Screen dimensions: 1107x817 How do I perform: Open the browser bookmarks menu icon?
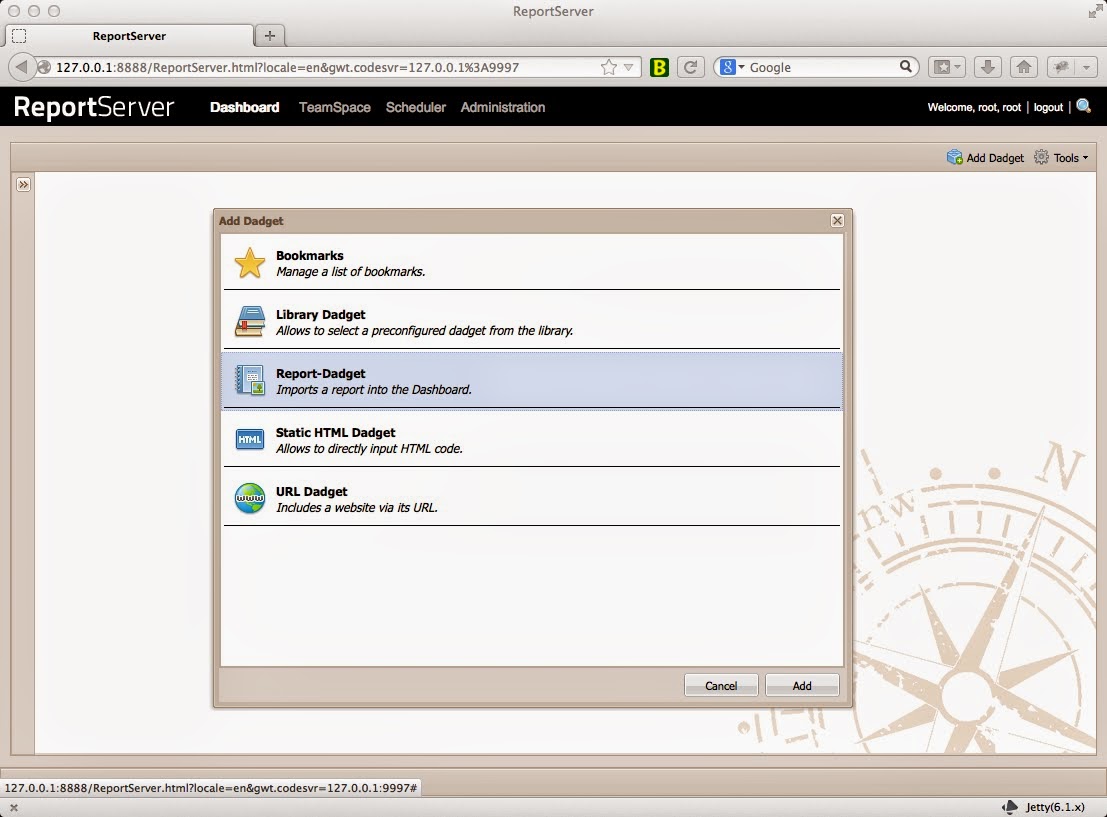tap(946, 67)
